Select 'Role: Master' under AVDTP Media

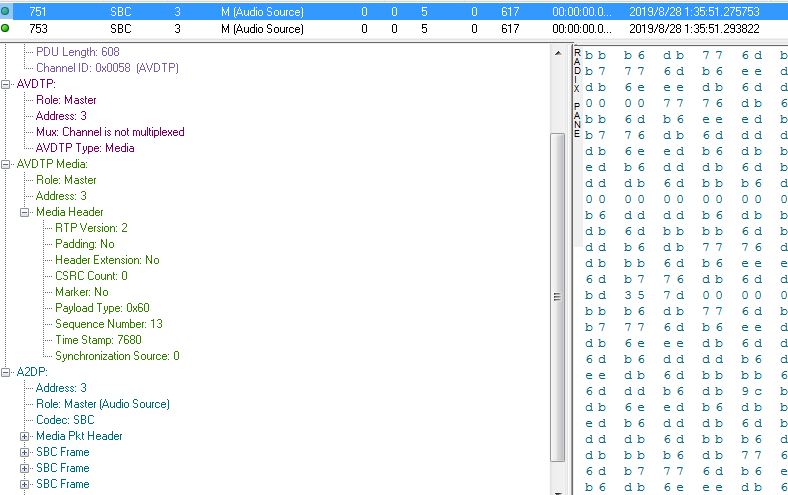coord(66,180)
